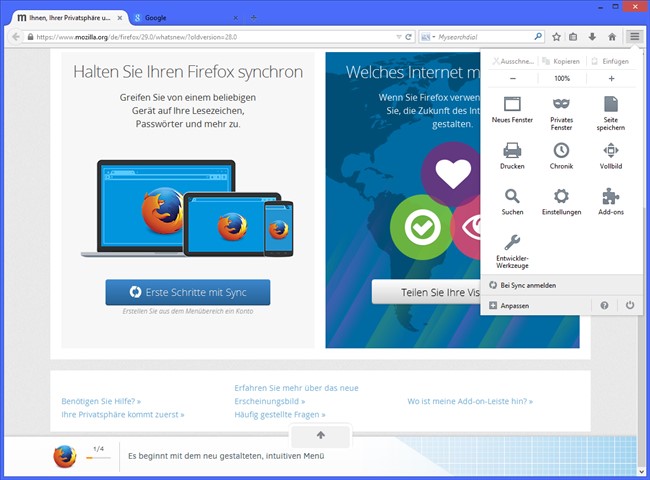This screenshot has width=650, height=480.
Task: Open the URL history dropdown arrow
Action: (399, 37)
